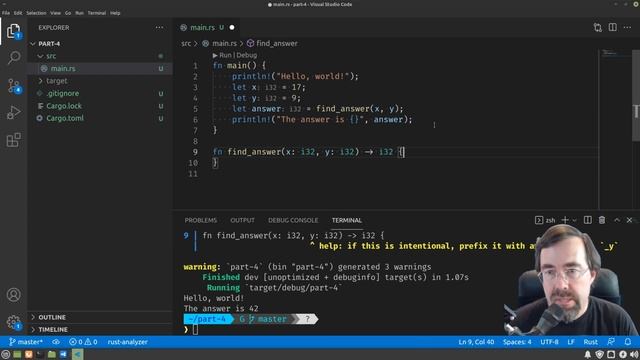Screen dimensions: 640x360
Task: Click Debug code lens above main
Action: point(247,55)
